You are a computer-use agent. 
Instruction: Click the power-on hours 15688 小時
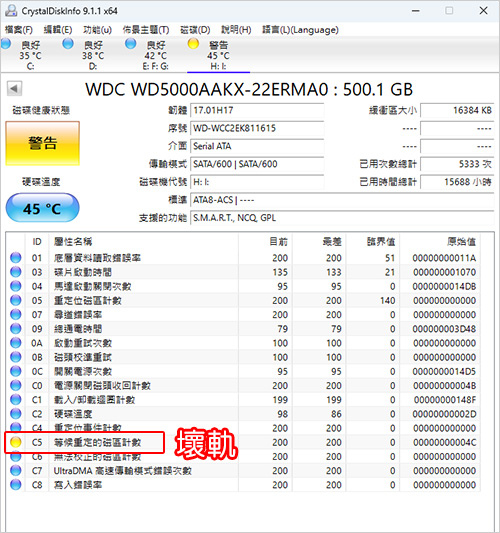(x=457, y=182)
